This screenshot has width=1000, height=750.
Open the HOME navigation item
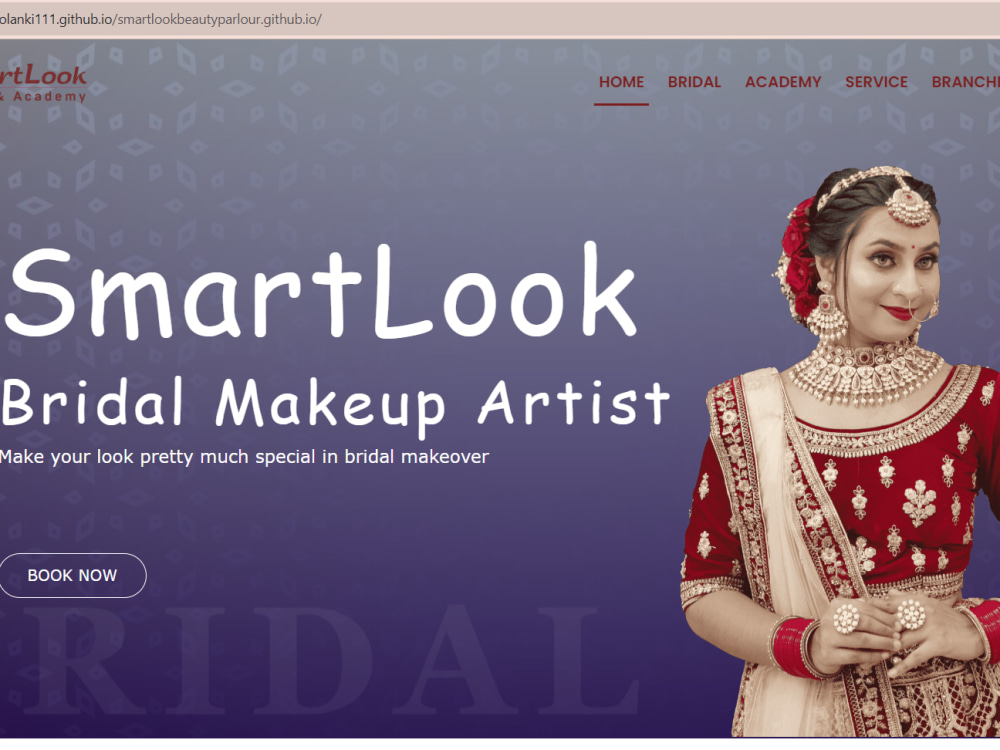pos(621,82)
